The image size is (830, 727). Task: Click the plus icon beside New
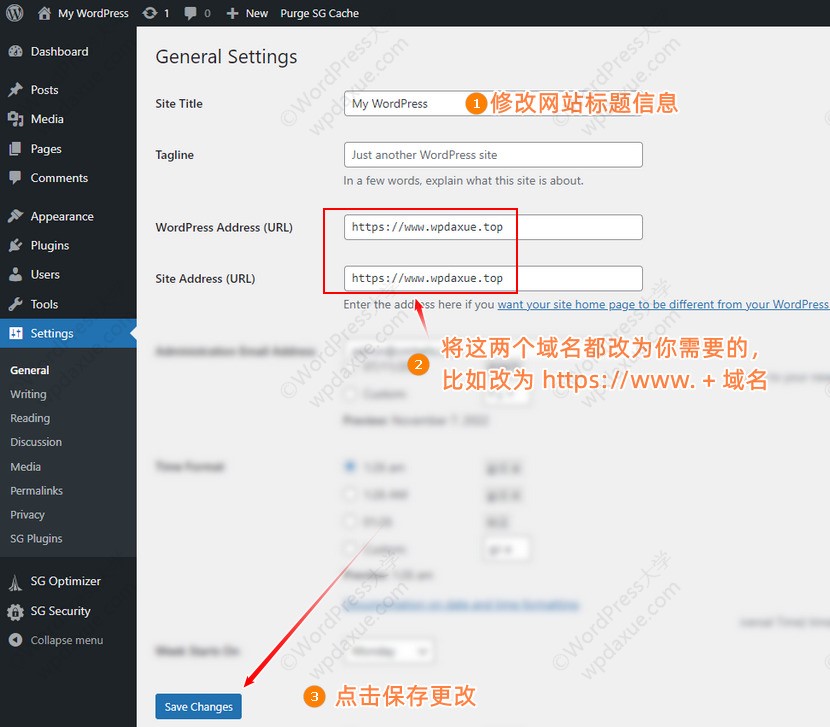(x=232, y=13)
